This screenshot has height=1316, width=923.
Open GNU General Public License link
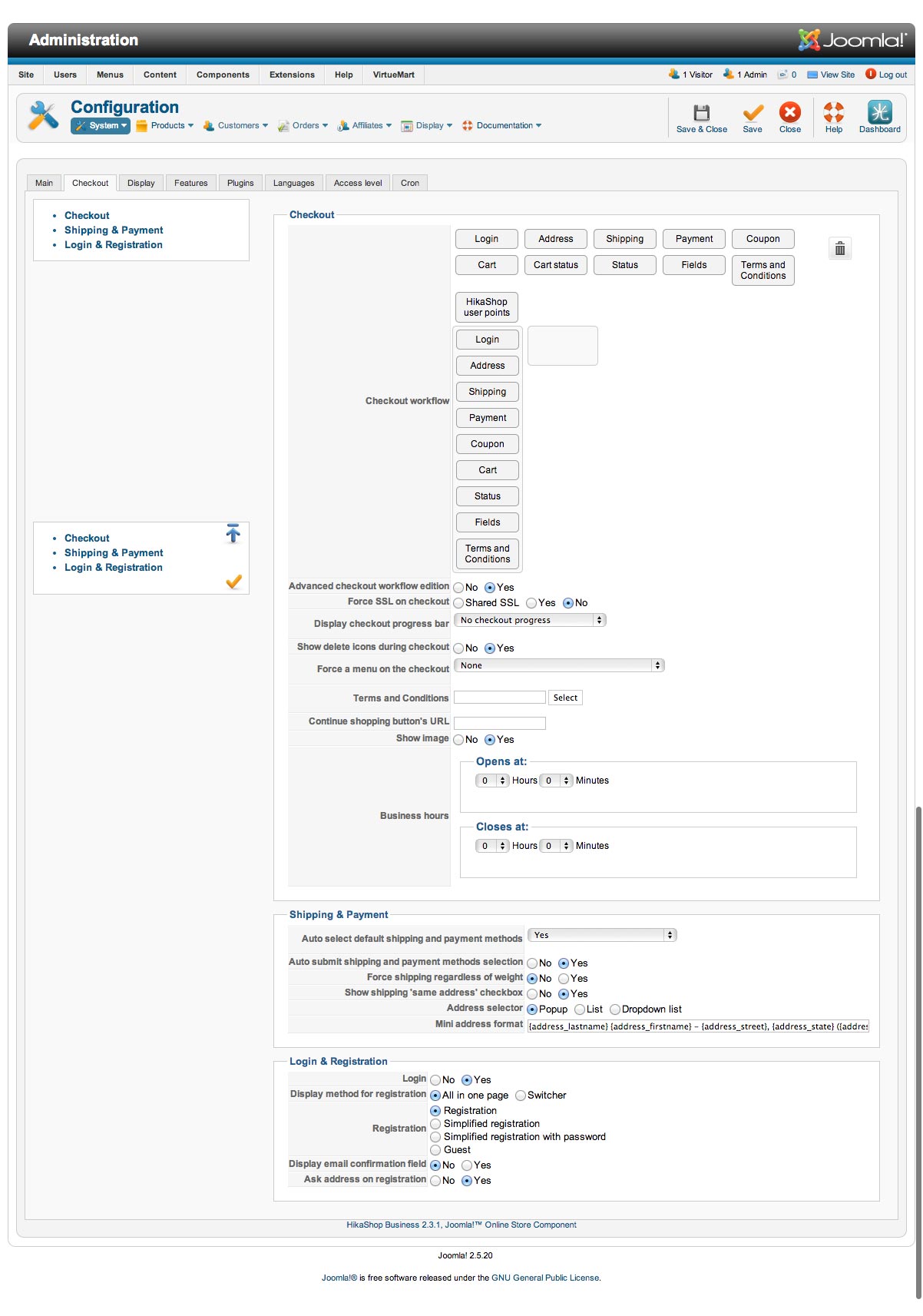coord(545,1278)
